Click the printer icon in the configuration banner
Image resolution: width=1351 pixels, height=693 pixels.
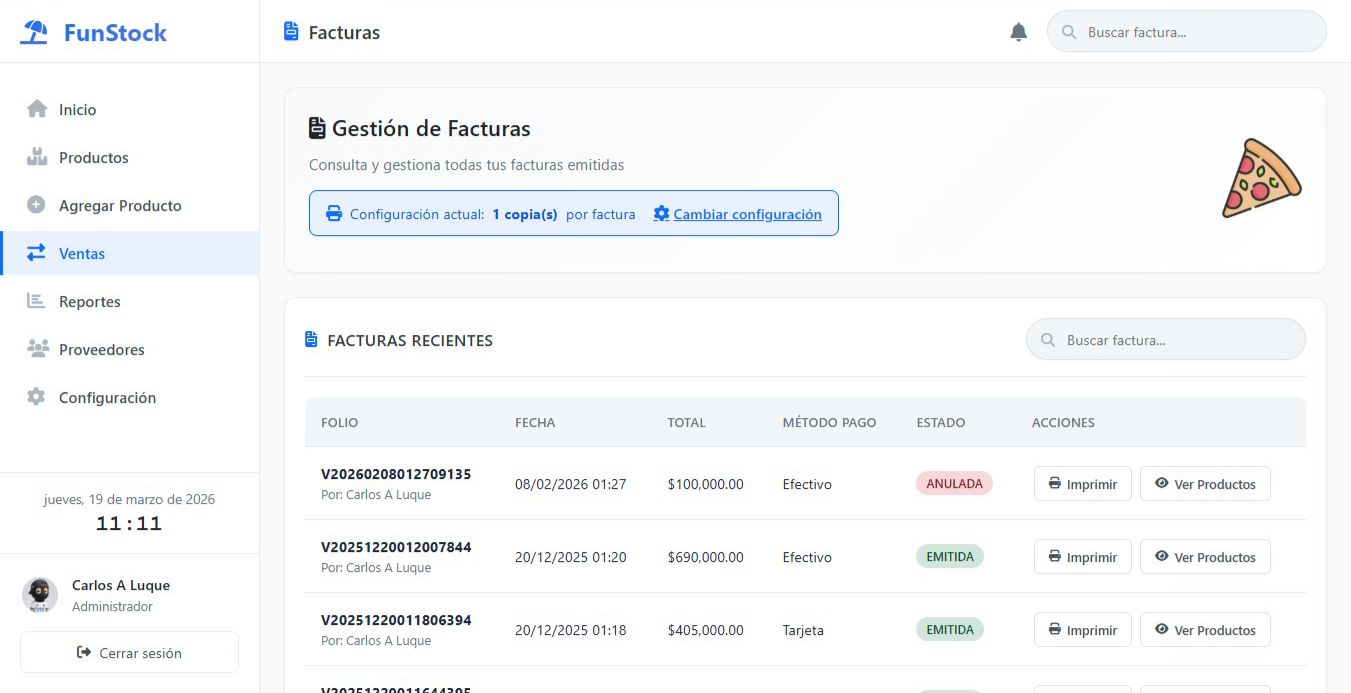tap(334, 214)
